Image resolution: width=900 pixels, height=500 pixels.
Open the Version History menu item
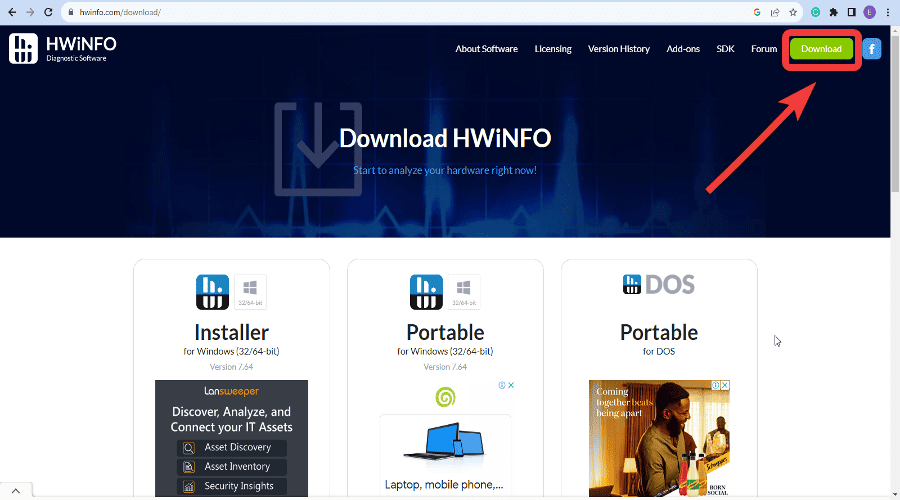(619, 49)
